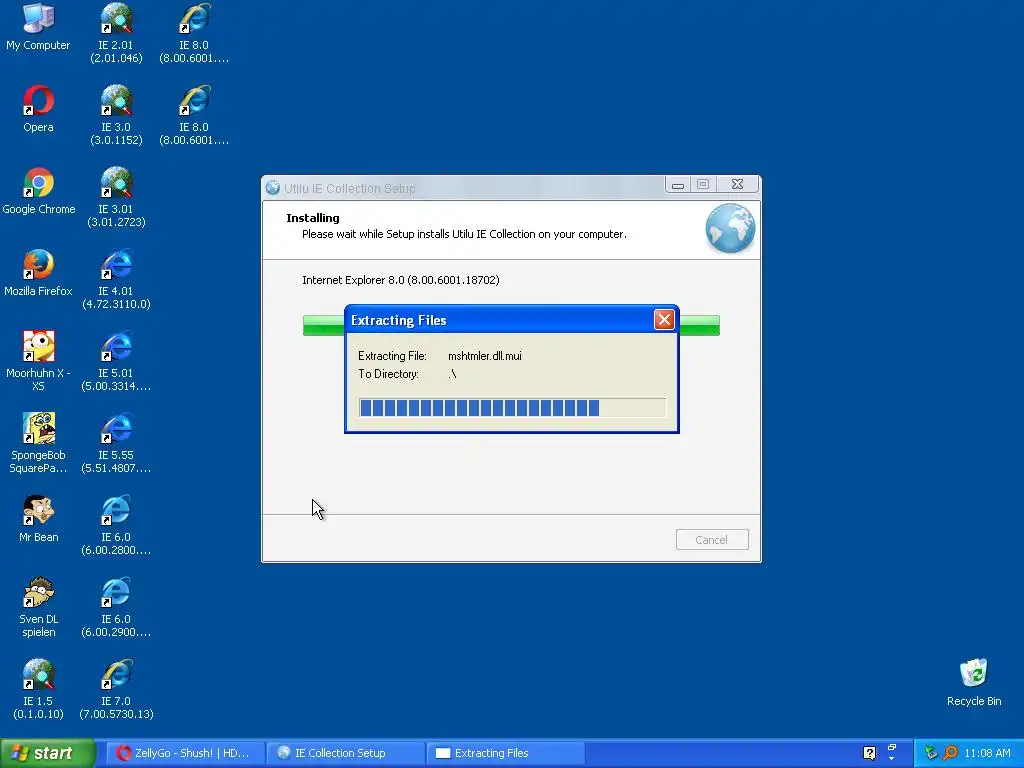Image resolution: width=1024 pixels, height=768 pixels.
Task: Select the Google Chrome desktop shortcut
Action: click(x=39, y=191)
